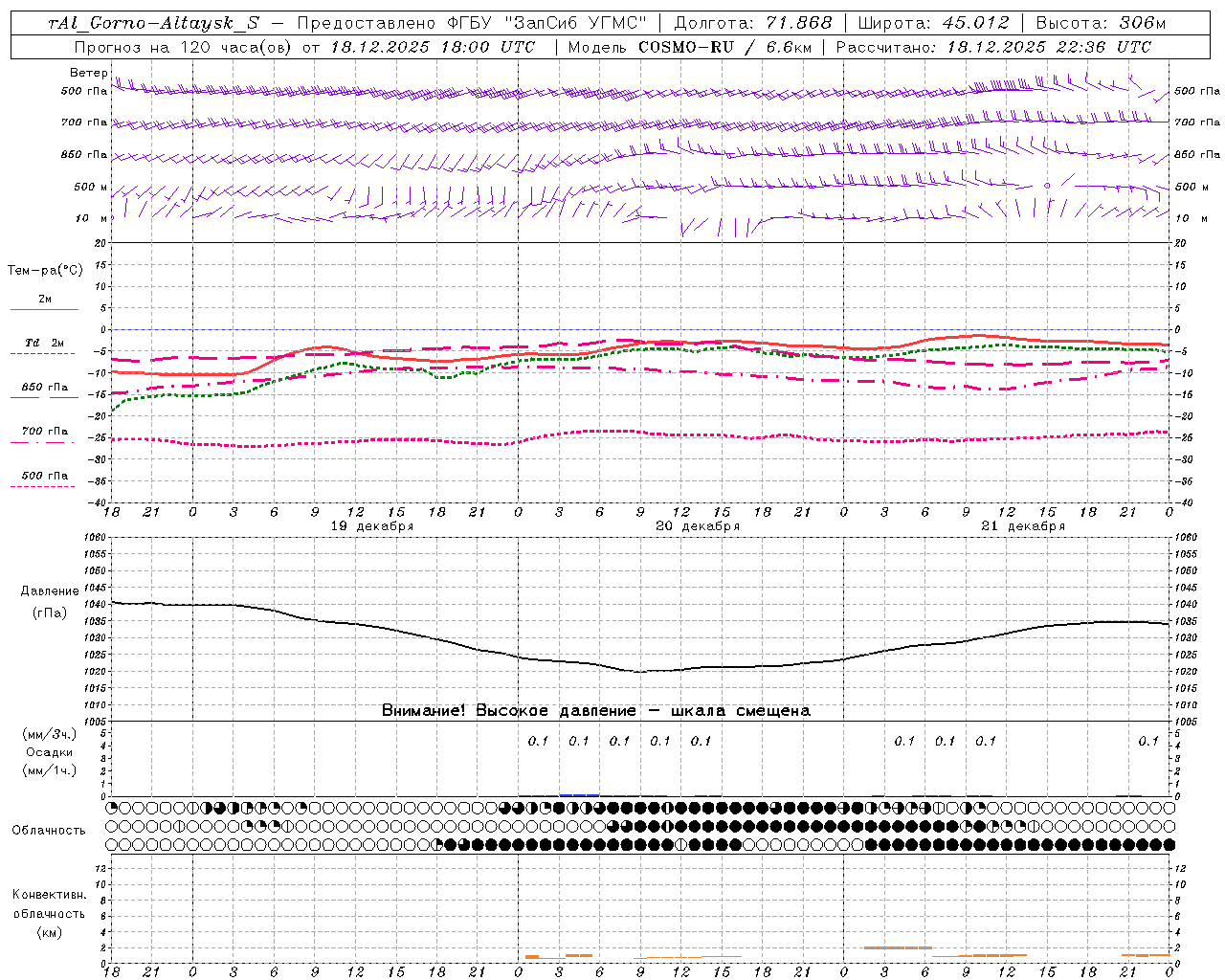The image size is (1225, 980).
Task: Click the Облачность cloud cover label
Action: pyautogui.click(x=50, y=830)
